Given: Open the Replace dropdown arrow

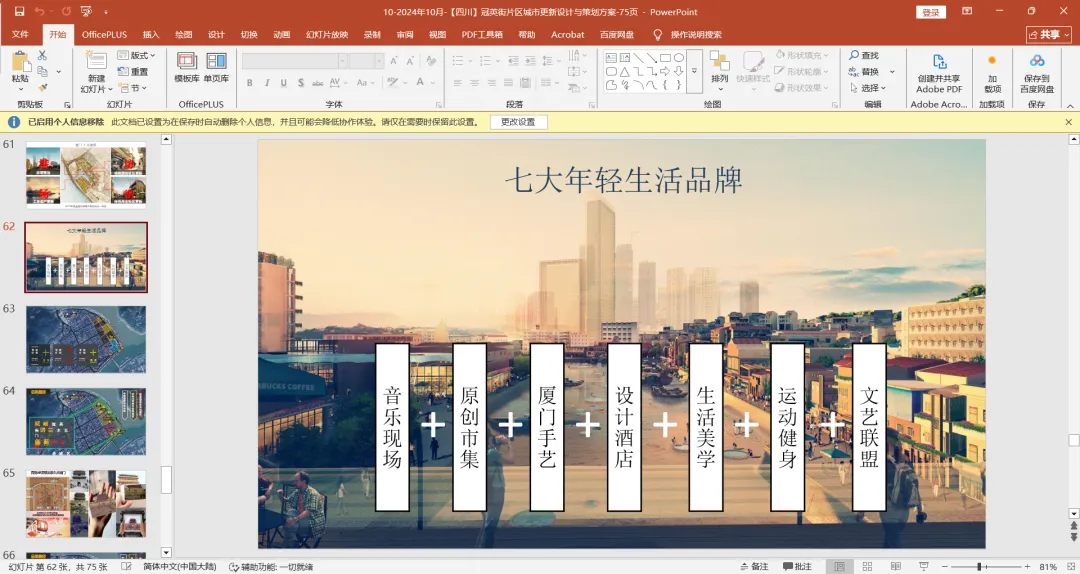Looking at the screenshot, I should (x=892, y=72).
